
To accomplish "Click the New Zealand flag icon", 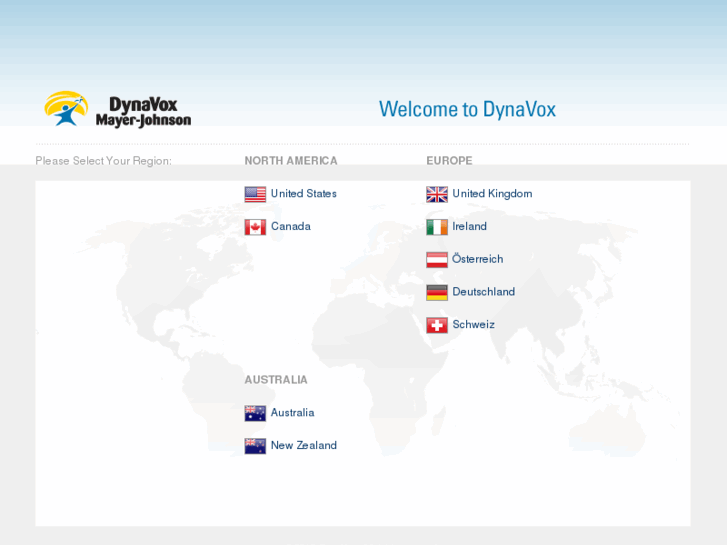I will point(255,446).
